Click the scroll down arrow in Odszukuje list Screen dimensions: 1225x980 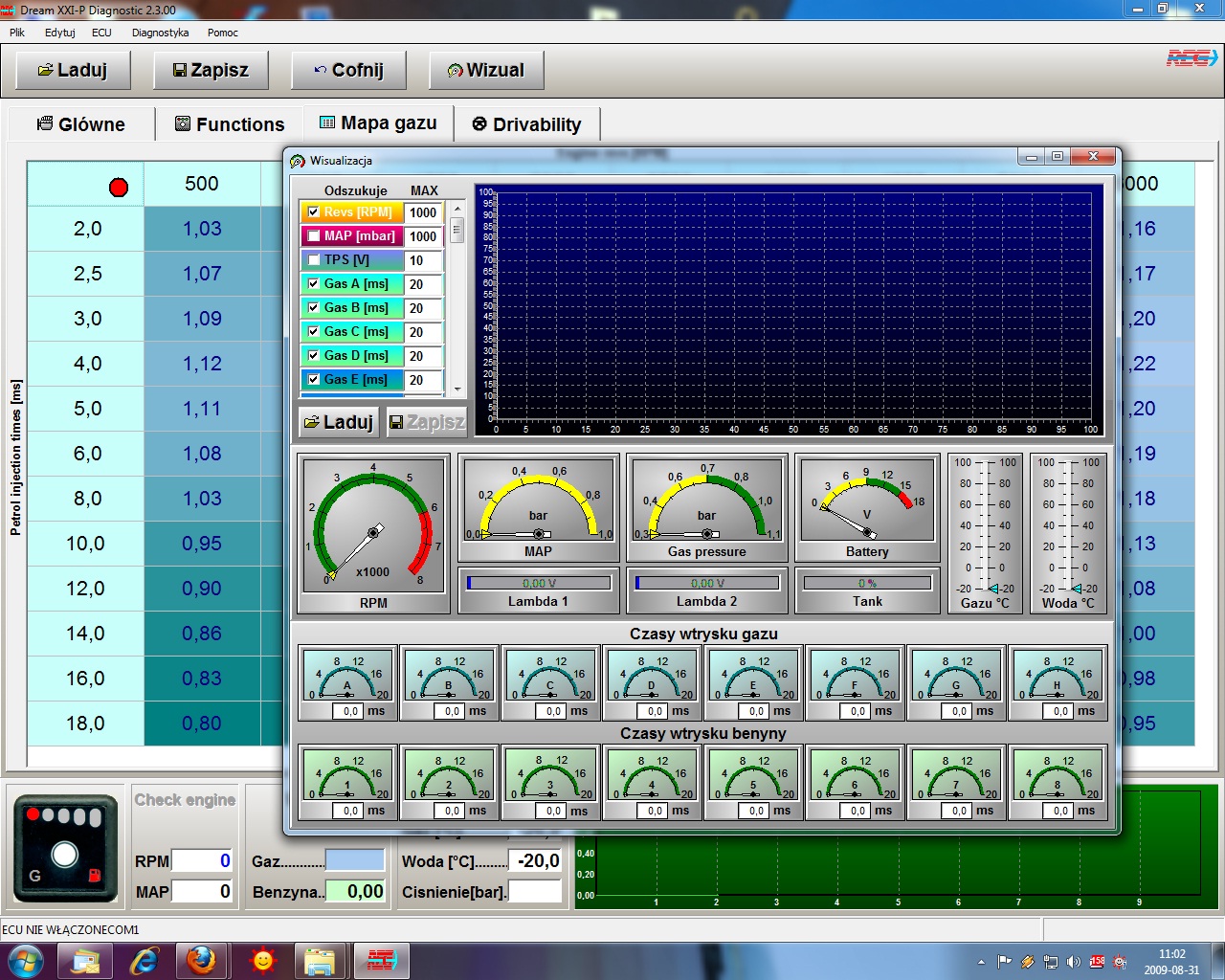pos(457,389)
